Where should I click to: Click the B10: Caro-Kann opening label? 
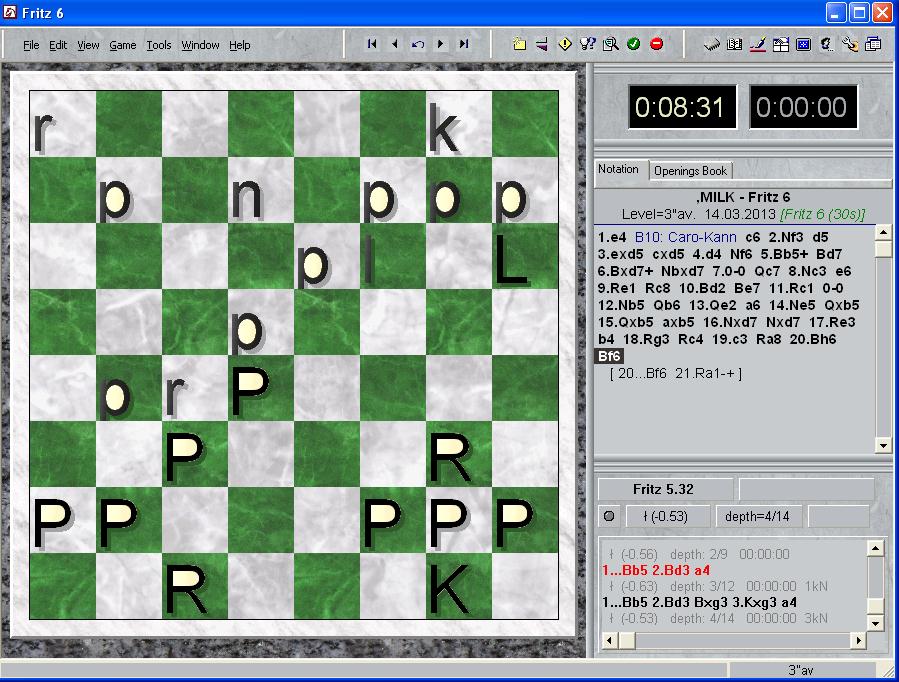pyautogui.click(x=685, y=237)
